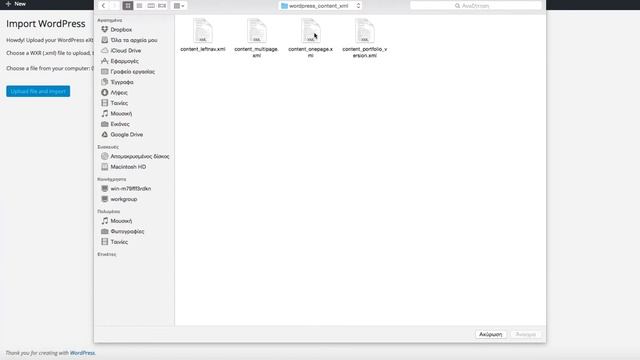640x360 pixels.
Task: Switch to column view
Action: [151, 6]
